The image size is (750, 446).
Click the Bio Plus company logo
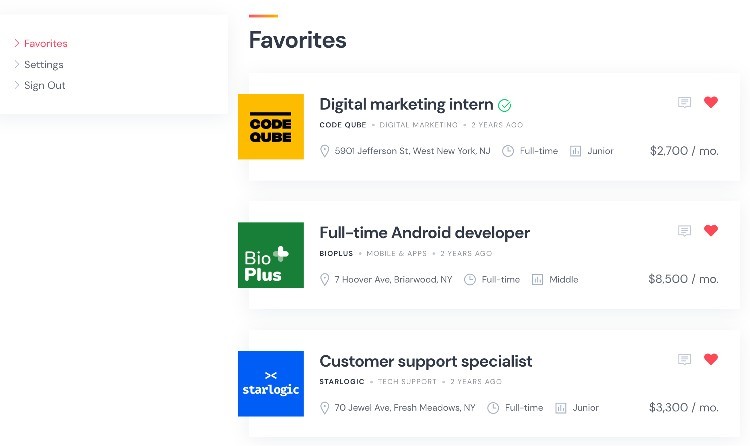tap(271, 255)
